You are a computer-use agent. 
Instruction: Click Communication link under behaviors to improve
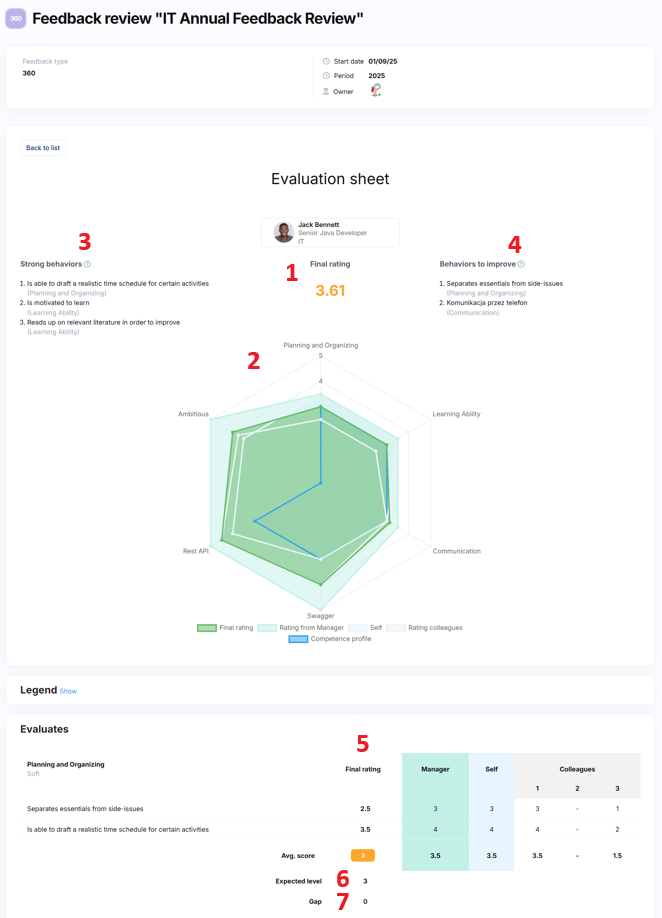point(473,313)
